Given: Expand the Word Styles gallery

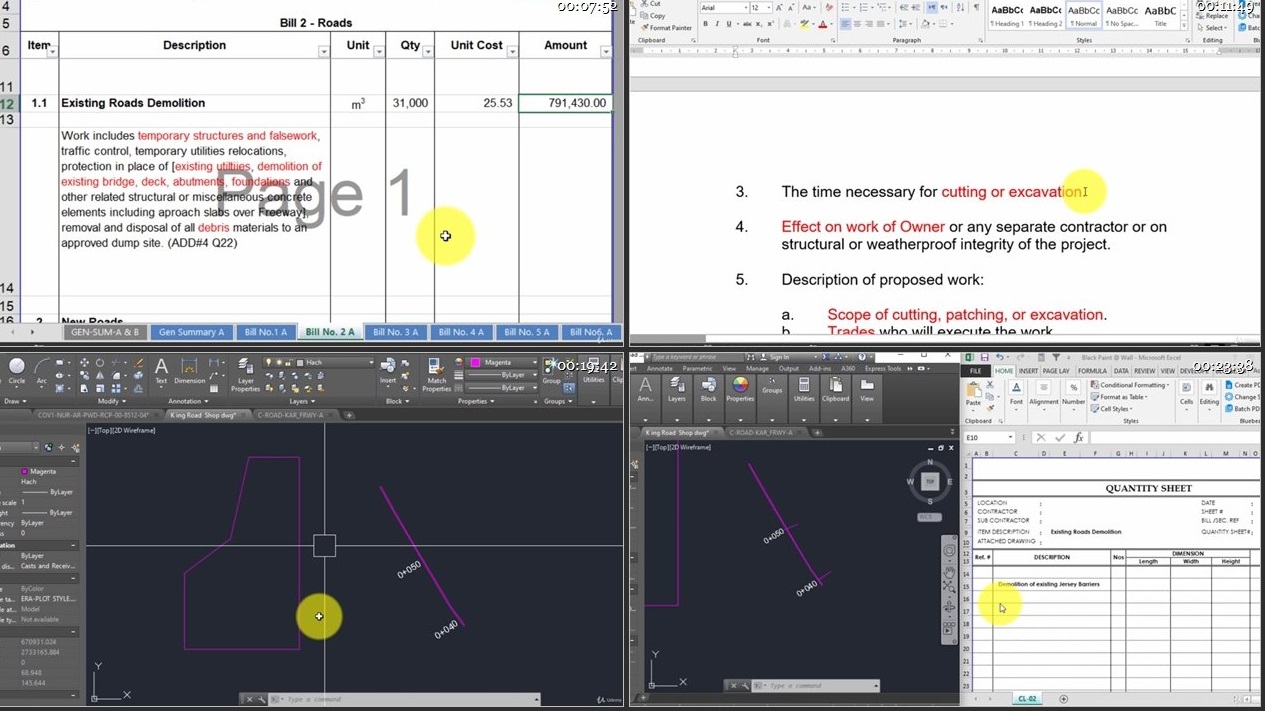Looking at the screenshot, I should 1186,23.
